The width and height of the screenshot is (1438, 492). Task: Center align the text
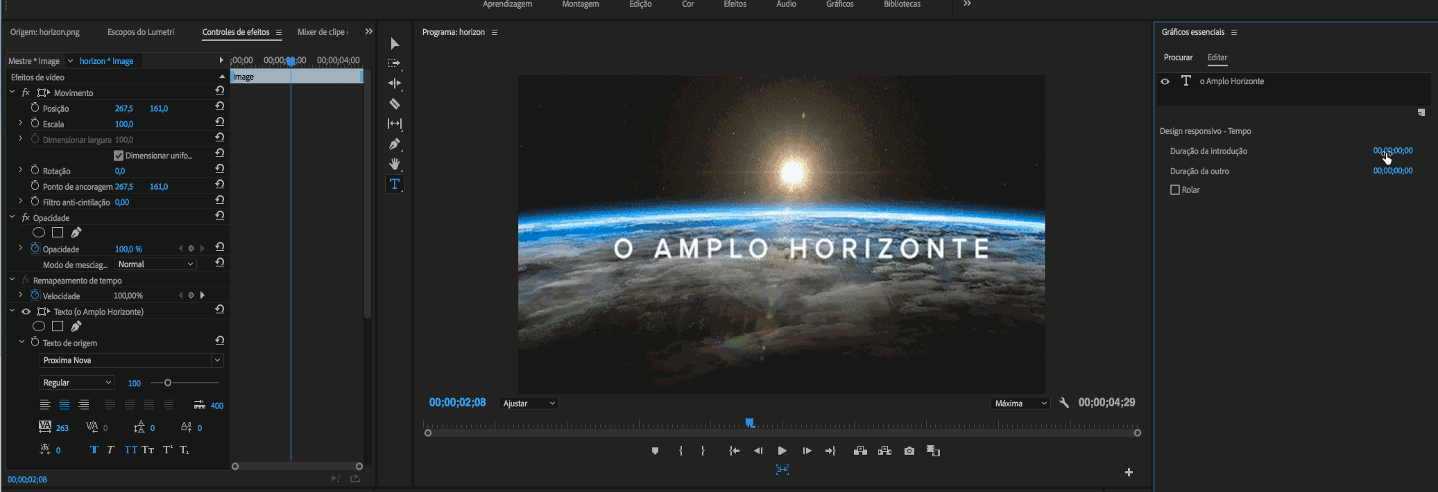tap(64, 404)
